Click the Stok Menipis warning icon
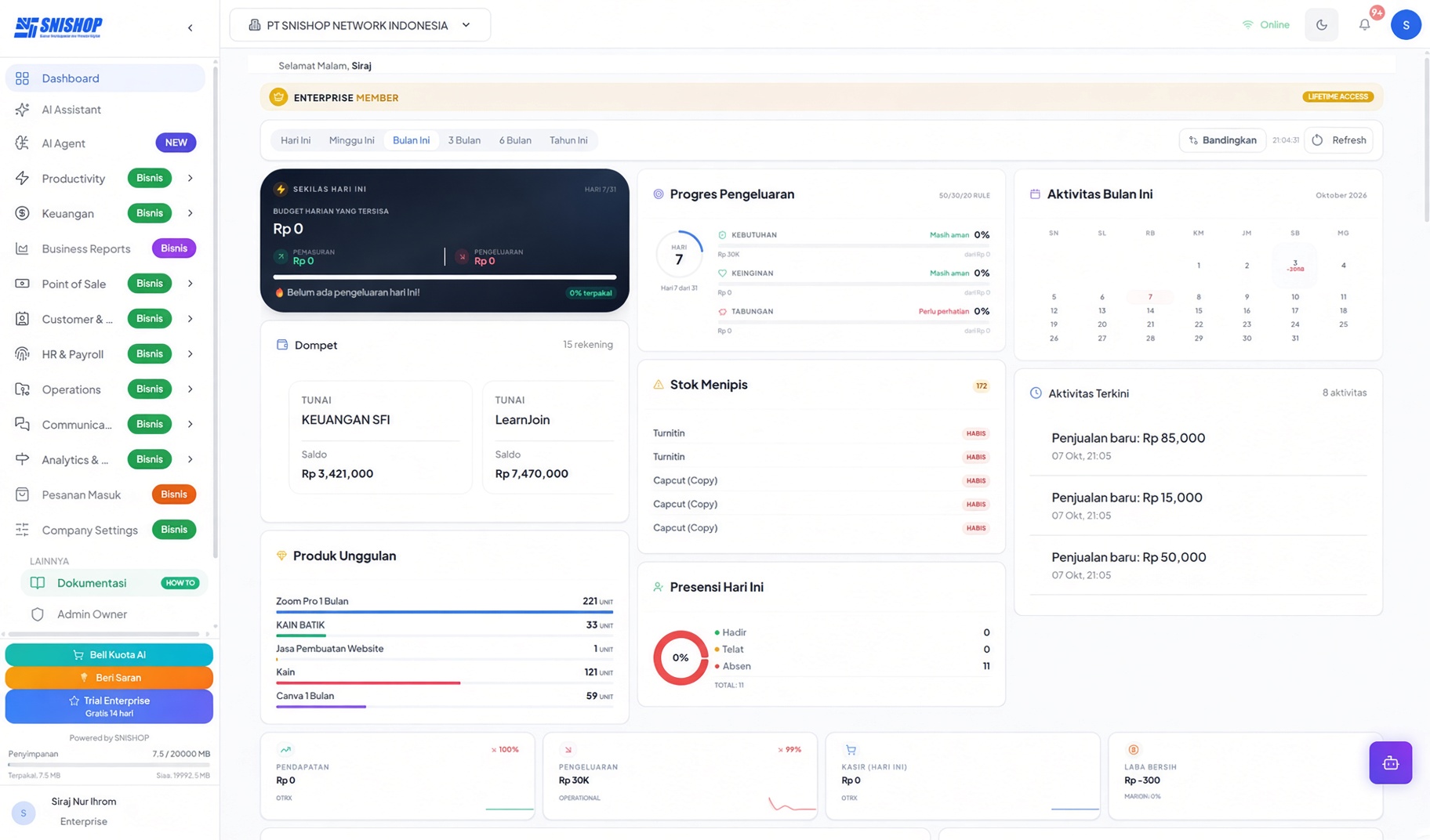 [x=659, y=385]
